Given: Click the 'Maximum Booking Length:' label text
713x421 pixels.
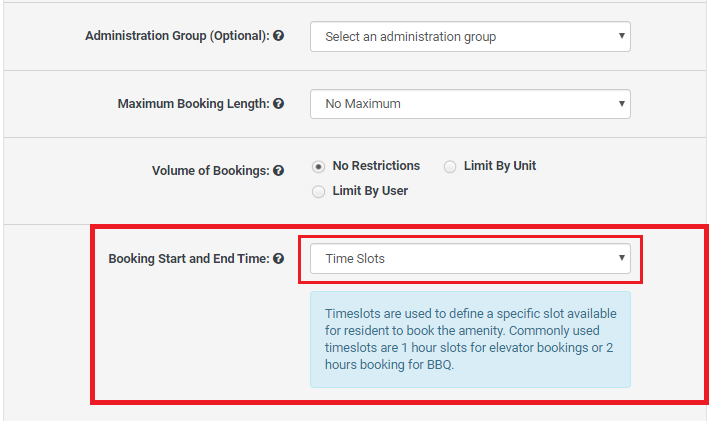Looking at the screenshot, I should click(193, 103).
